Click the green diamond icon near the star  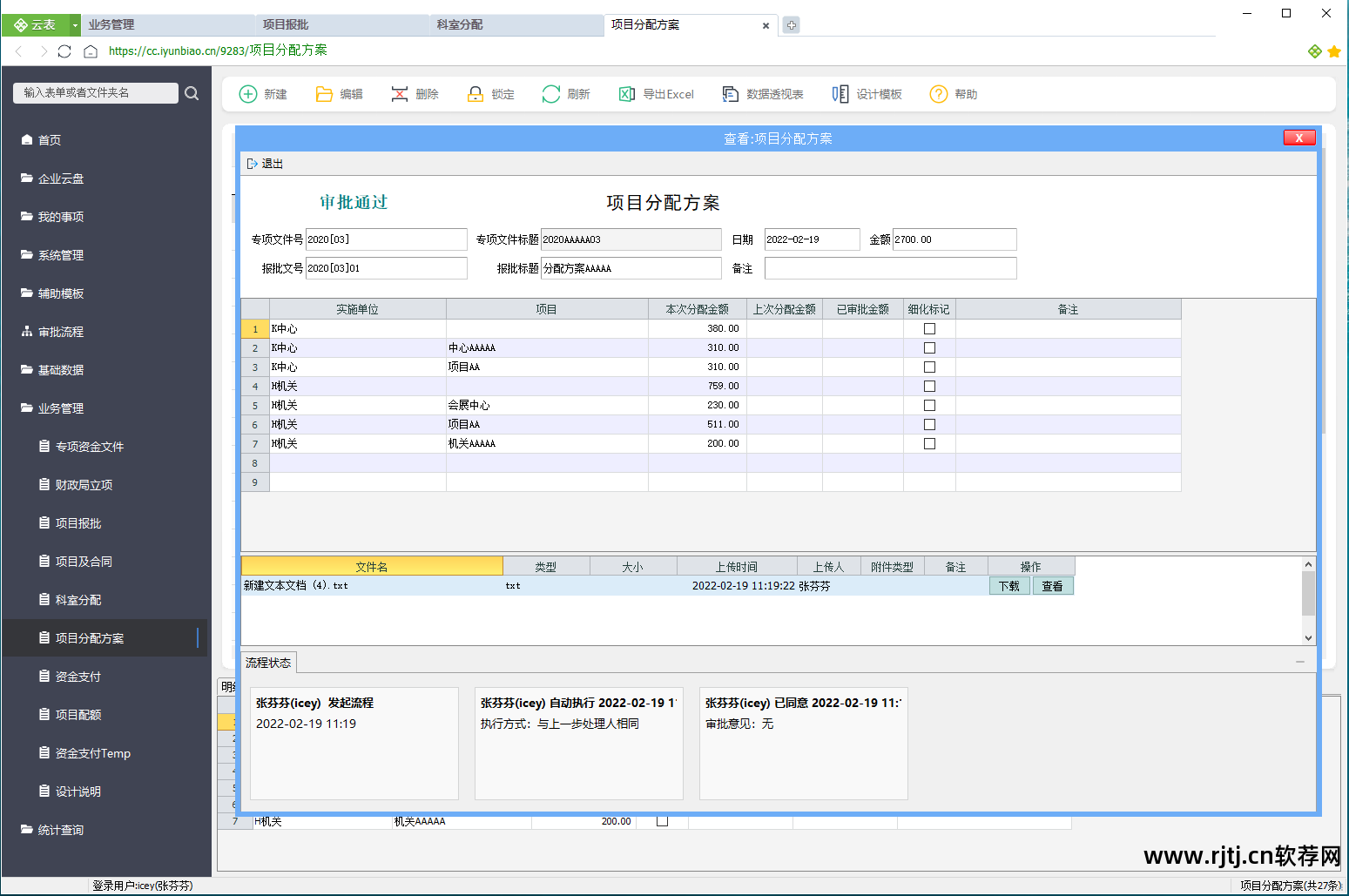click(x=1315, y=51)
